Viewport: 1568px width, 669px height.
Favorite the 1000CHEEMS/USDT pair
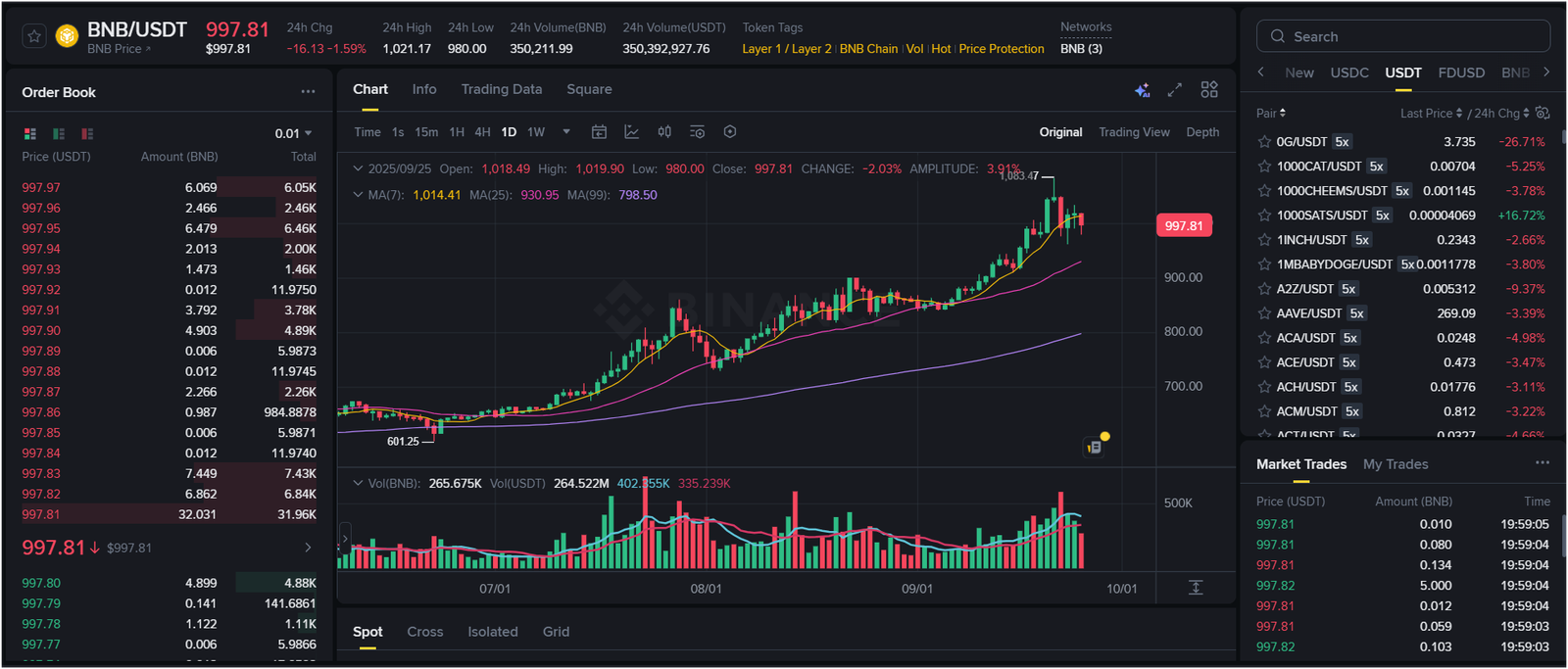(x=1264, y=191)
